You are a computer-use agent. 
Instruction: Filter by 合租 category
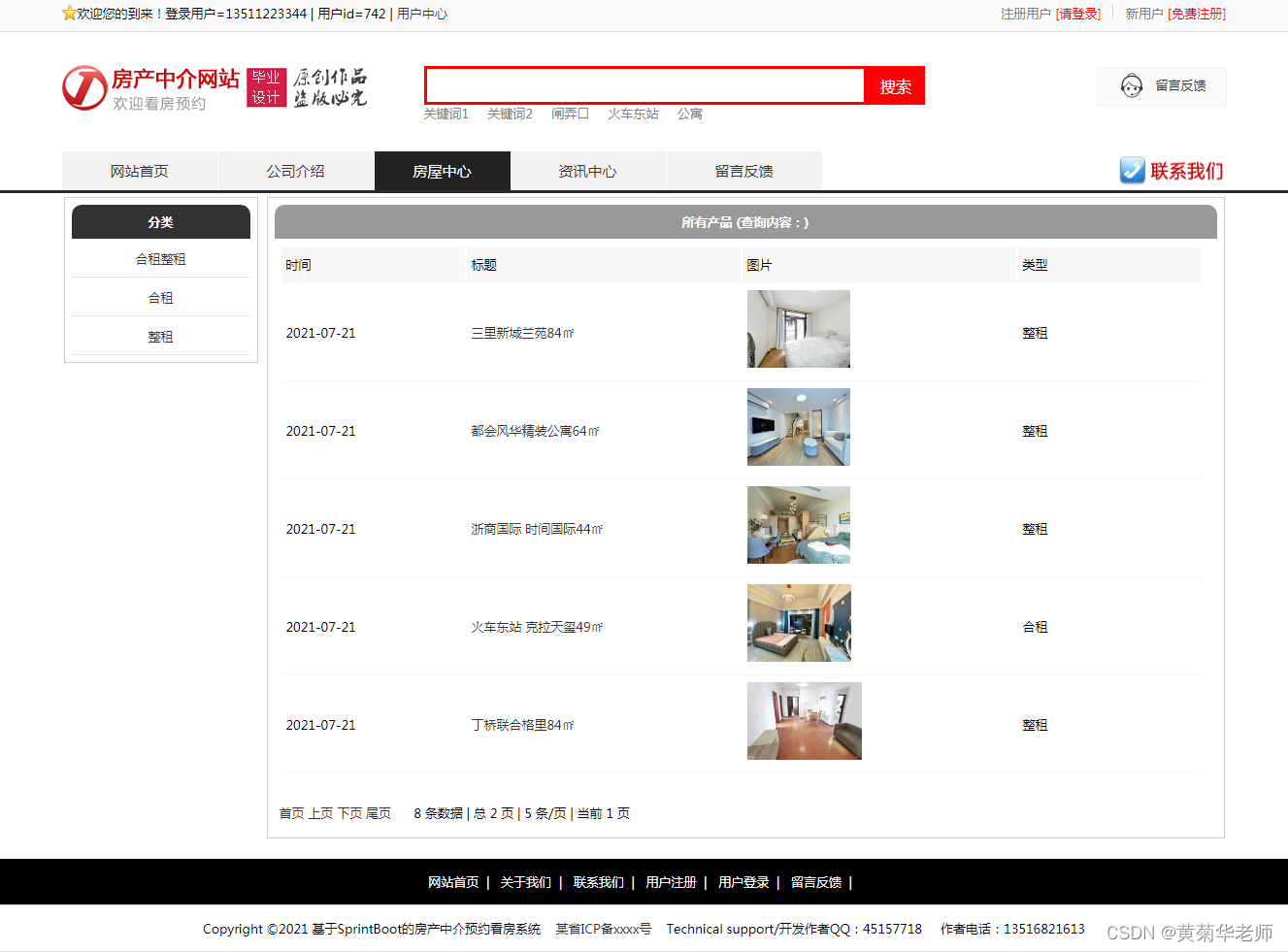(160, 298)
